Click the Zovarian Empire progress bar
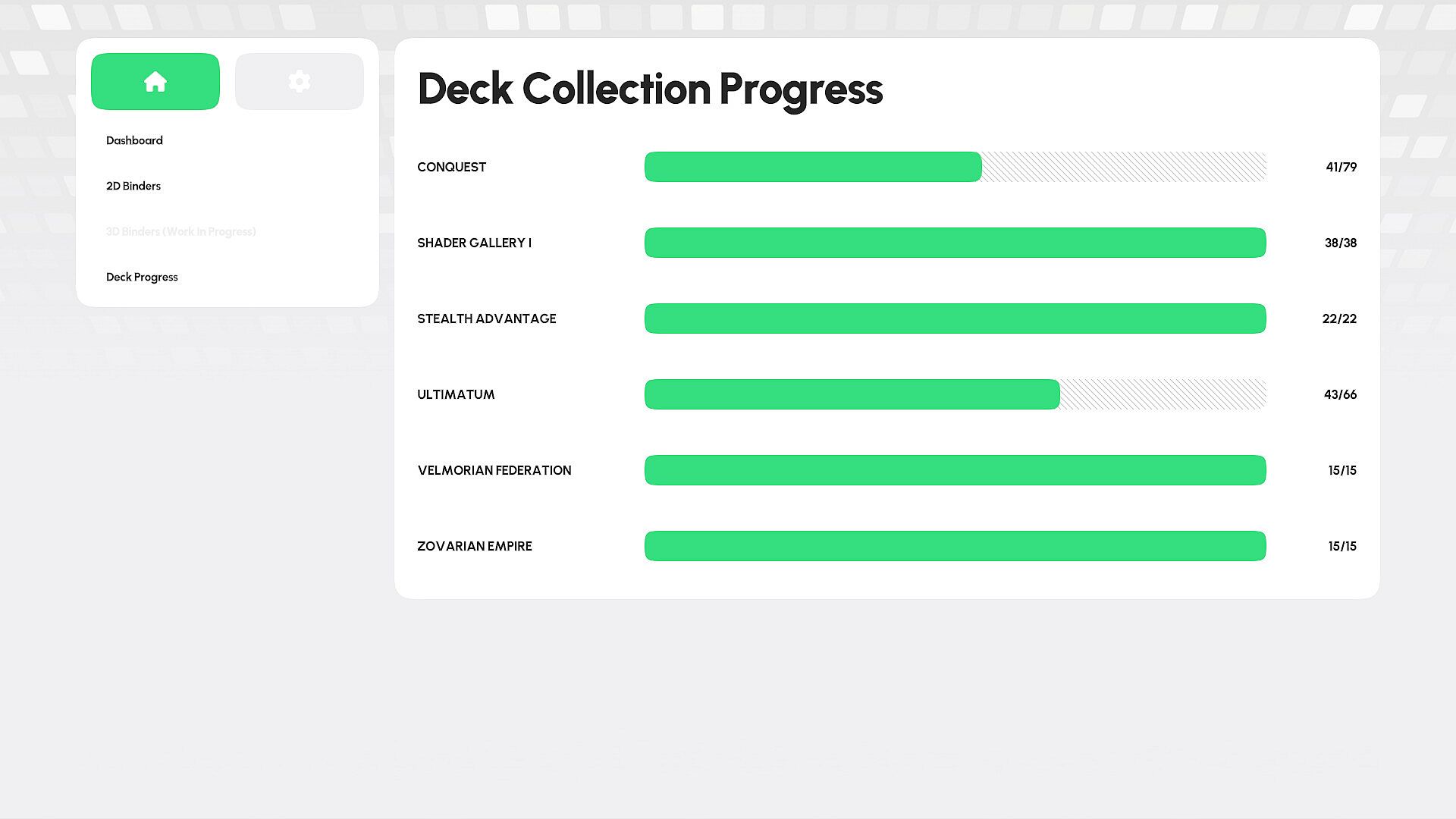This screenshot has width=1456, height=819. pos(955,546)
